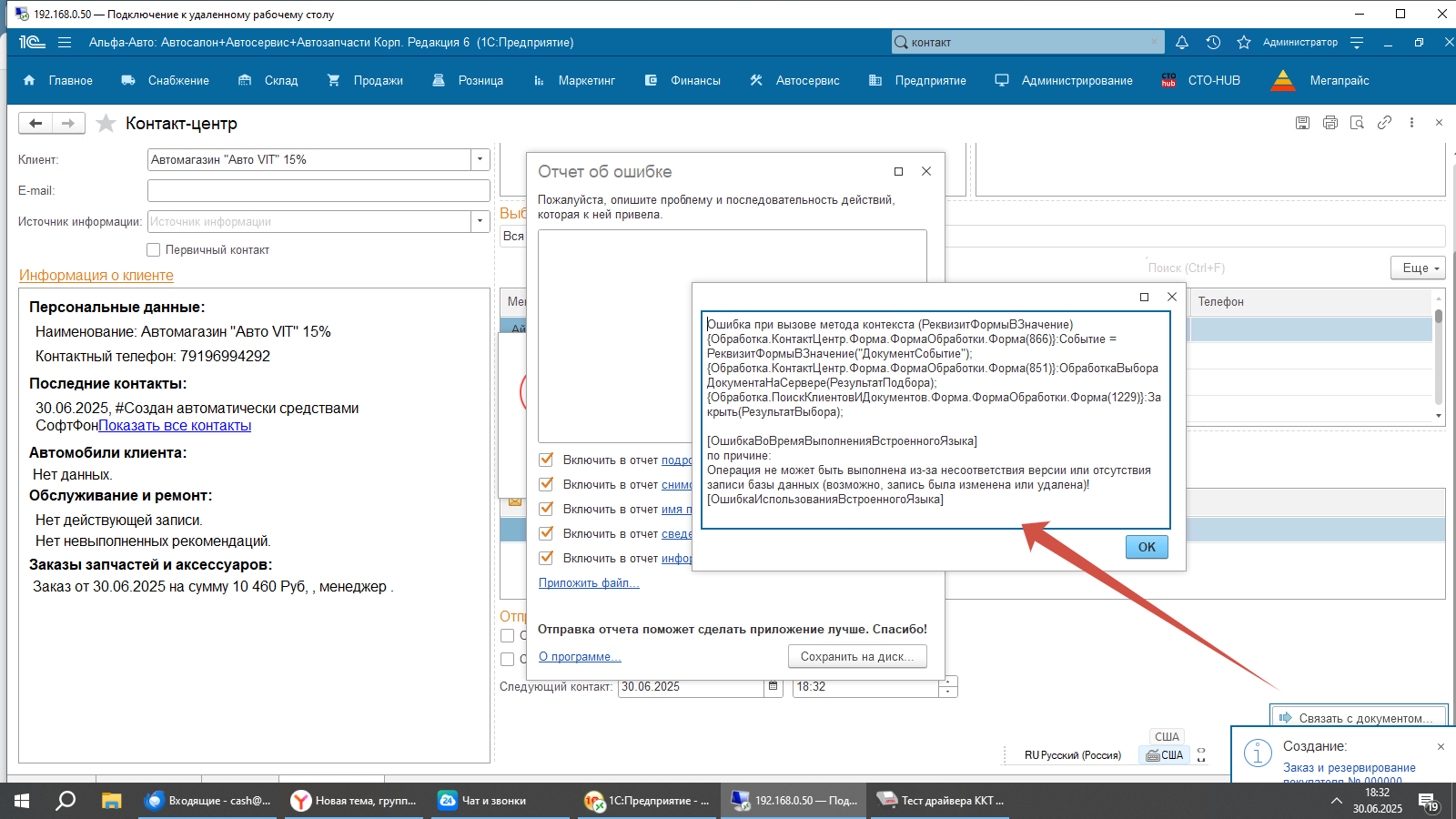This screenshot has height=819, width=1456.
Task: Open the Маркетинг section
Action: coord(574,80)
